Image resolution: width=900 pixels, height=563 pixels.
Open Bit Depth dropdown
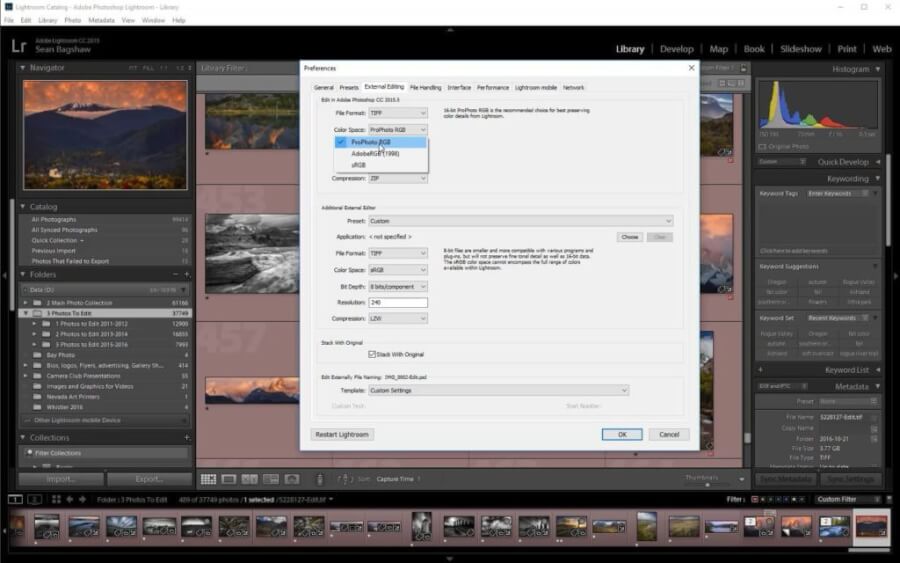(398, 286)
